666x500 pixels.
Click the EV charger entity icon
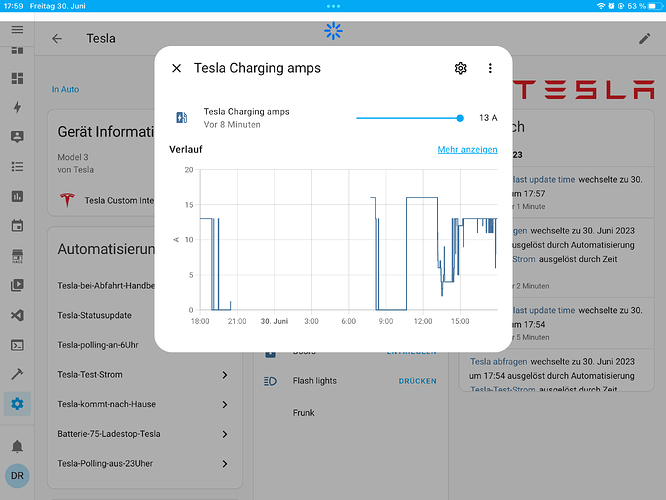tap(181, 118)
